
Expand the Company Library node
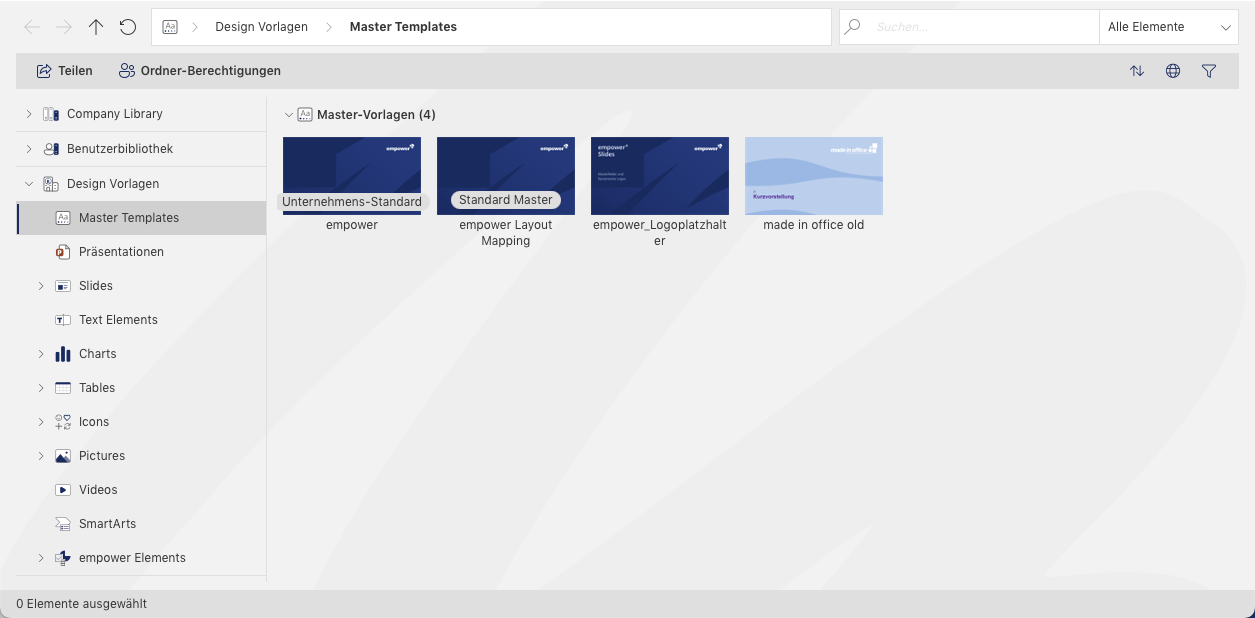(29, 114)
